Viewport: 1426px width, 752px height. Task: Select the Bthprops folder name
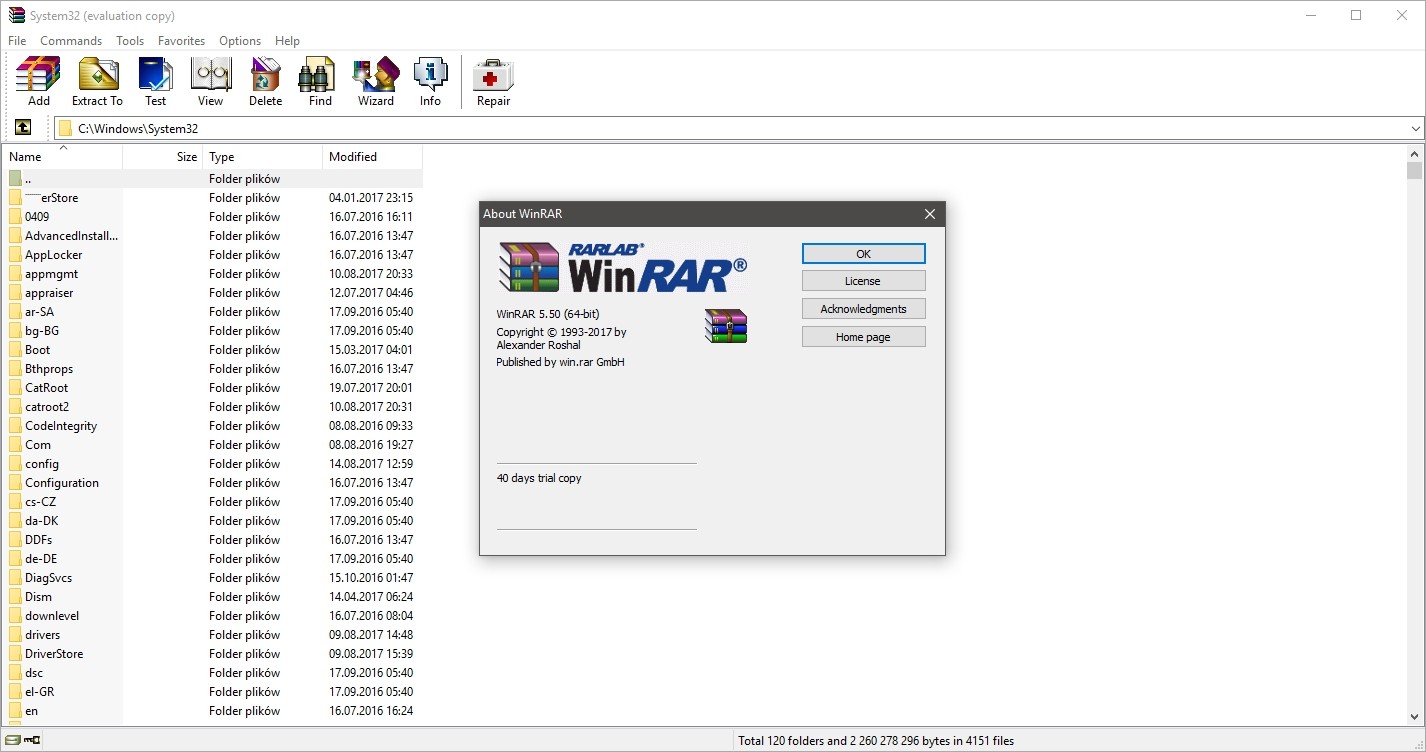[49, 369]
